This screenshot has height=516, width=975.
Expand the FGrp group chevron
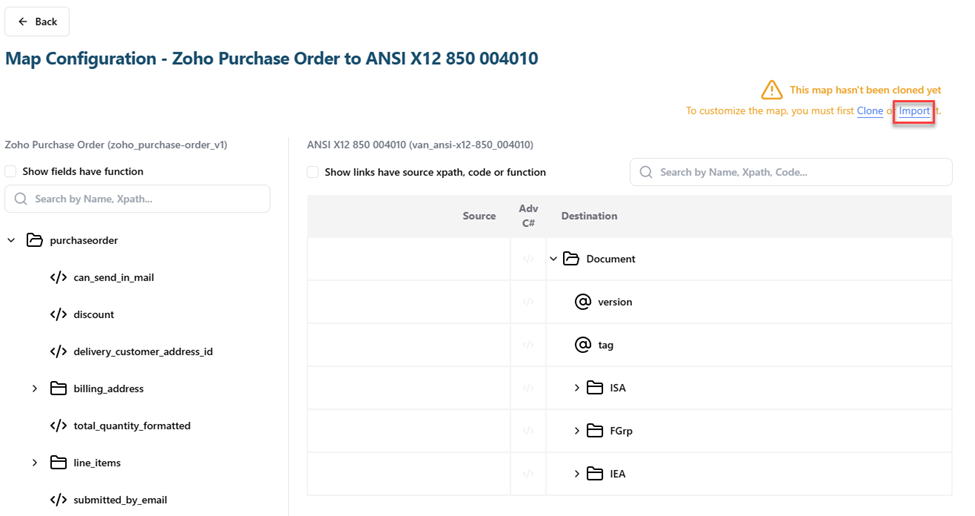pos(577,431)
